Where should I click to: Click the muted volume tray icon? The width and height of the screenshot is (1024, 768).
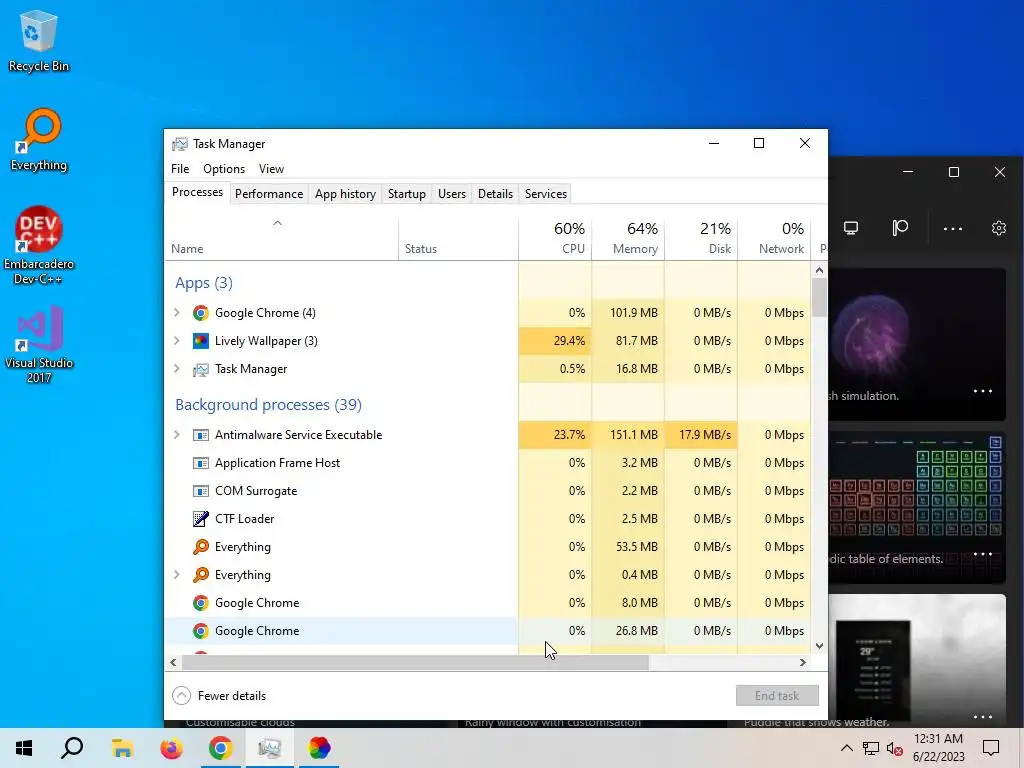pos(894,748)
